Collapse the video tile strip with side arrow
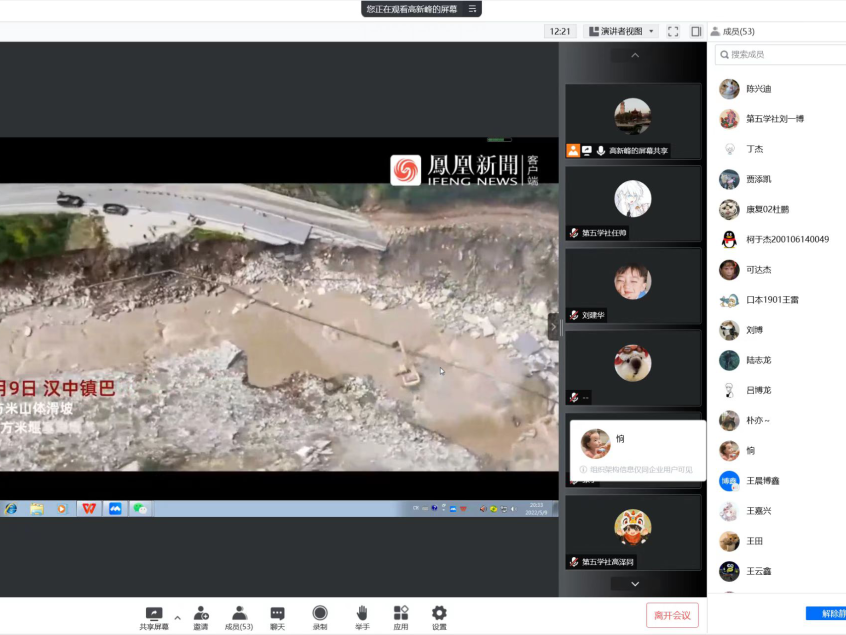 [x=553, y=326]
